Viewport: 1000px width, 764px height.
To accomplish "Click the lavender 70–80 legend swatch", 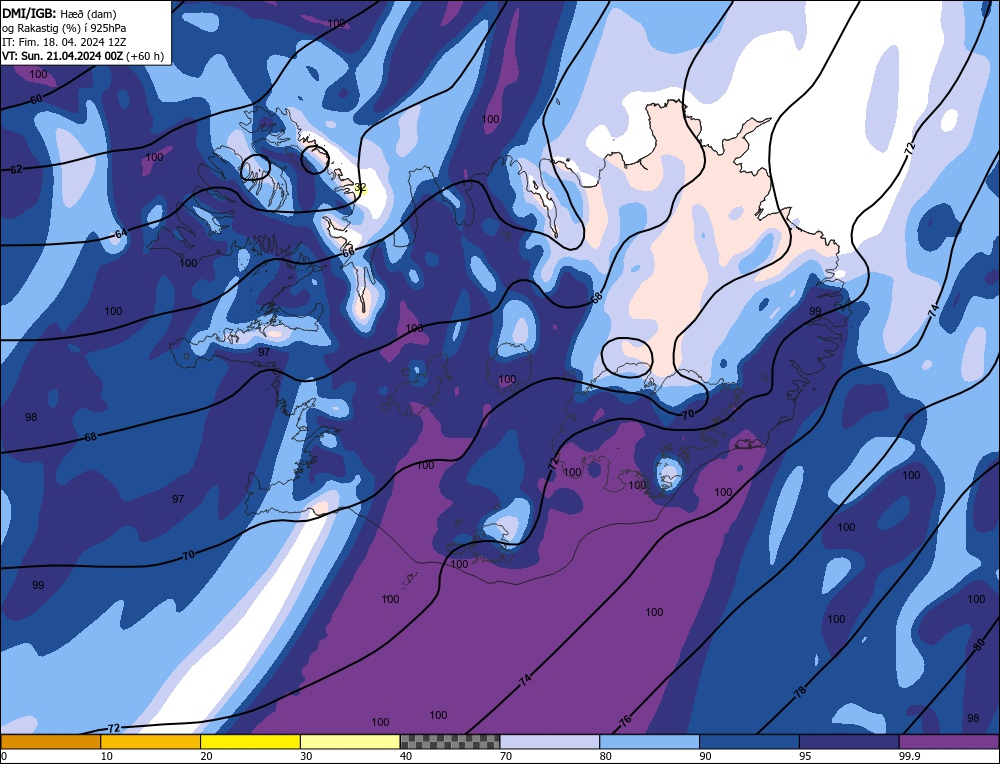I will coord(550,742).
